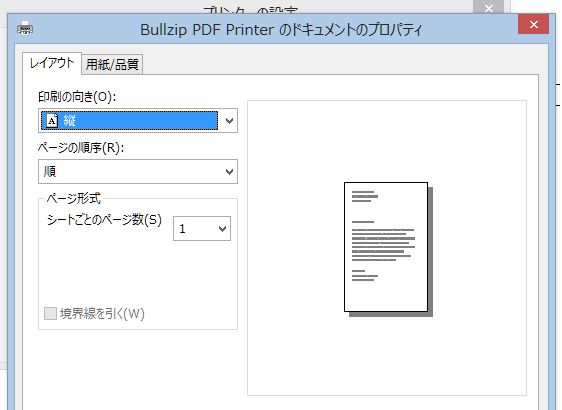Open the pages per sheet dropdown
Screen dimensions: 562x410
202,228
